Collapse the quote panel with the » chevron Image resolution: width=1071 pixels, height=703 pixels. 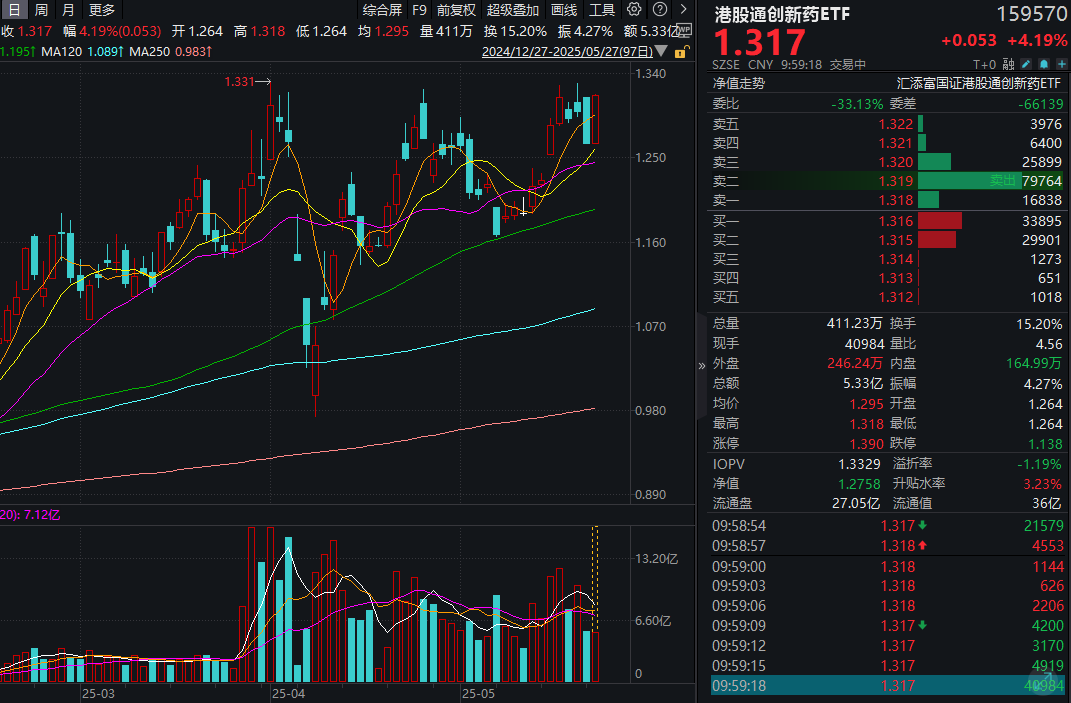(x=701, y=365)
